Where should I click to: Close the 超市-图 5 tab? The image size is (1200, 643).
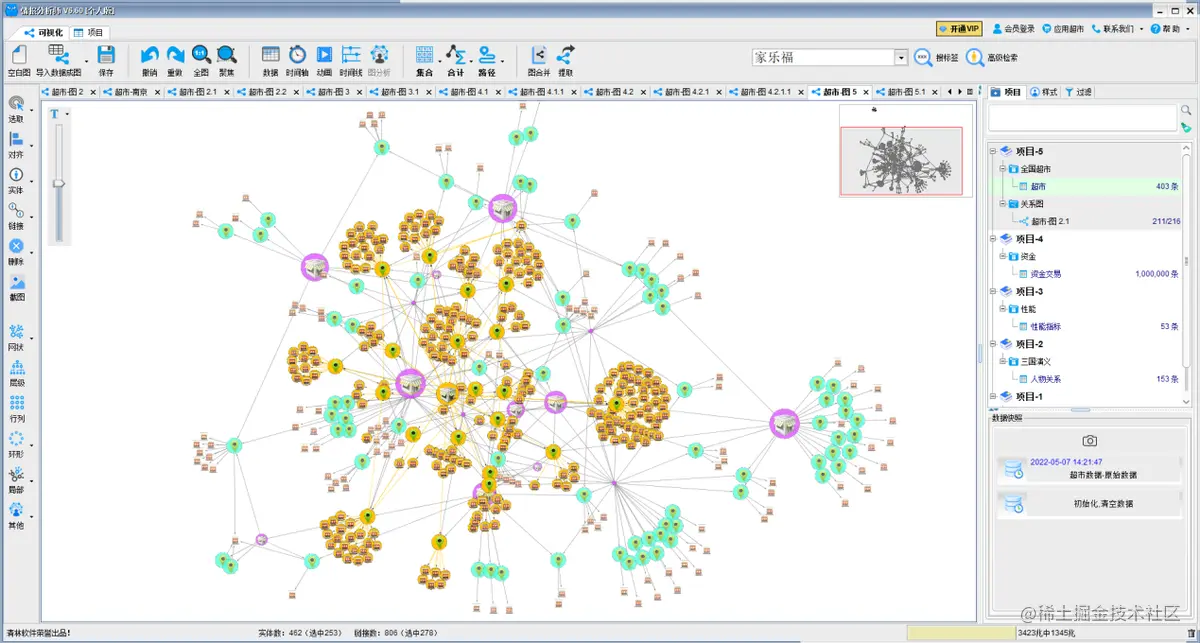pos(866,91)
